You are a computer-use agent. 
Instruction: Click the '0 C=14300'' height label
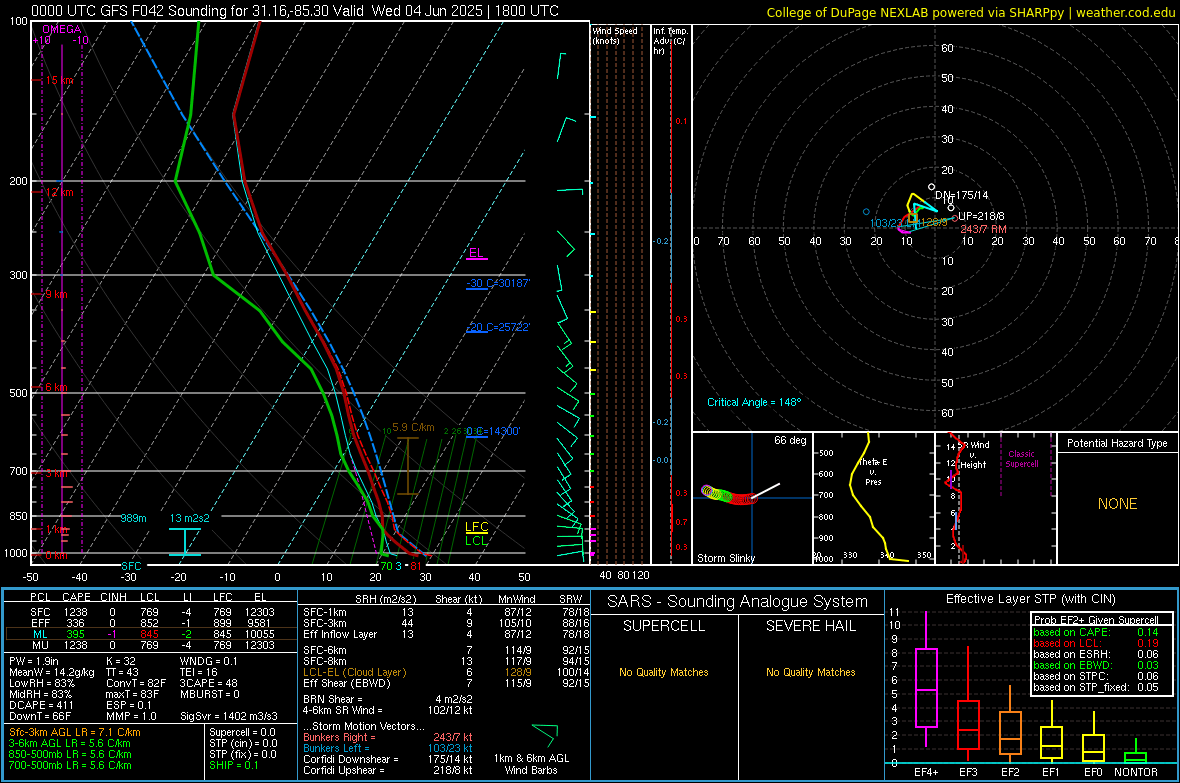coord(493,431)
